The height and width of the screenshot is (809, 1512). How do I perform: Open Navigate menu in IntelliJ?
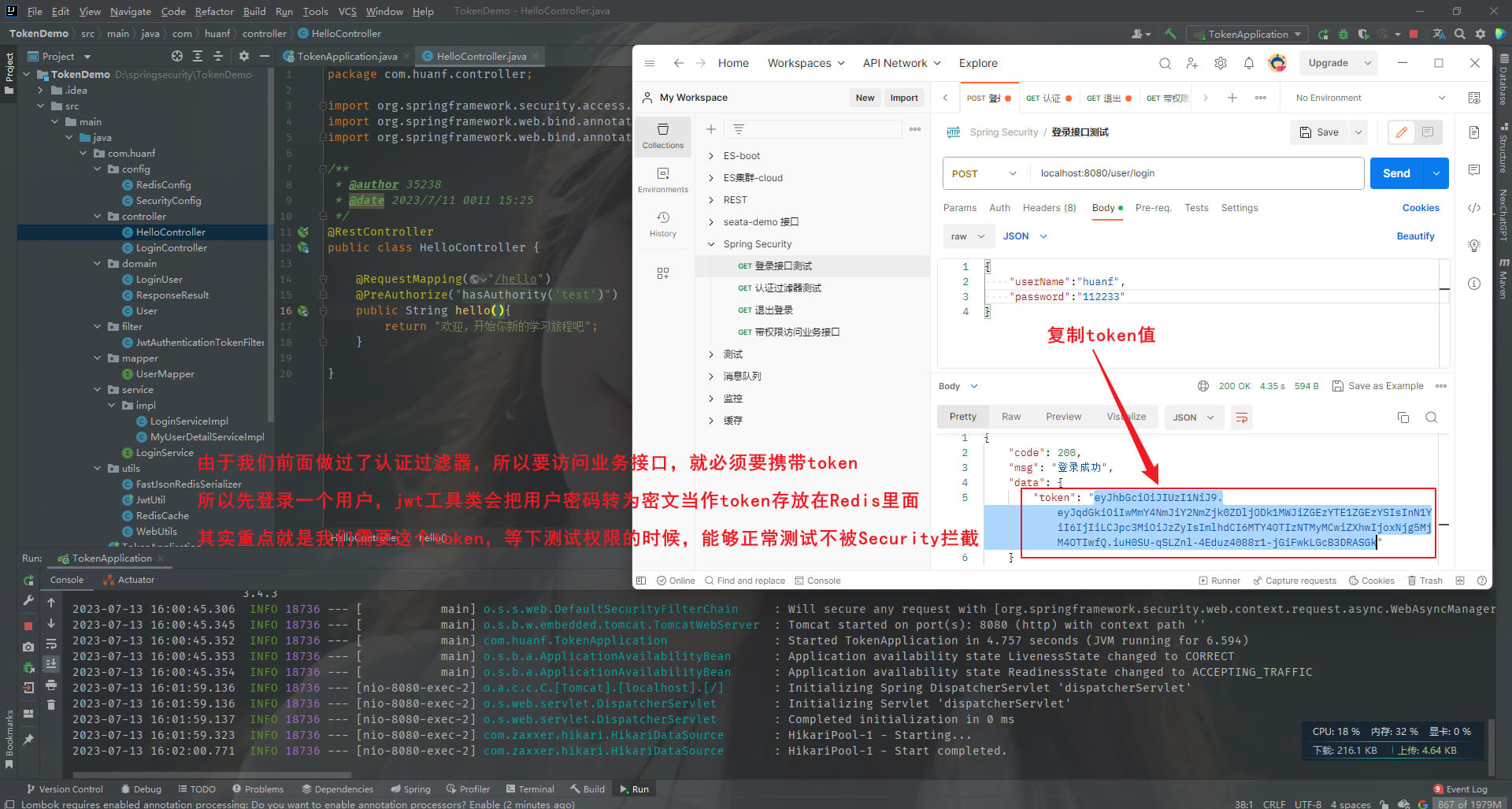tap(131, 11)
